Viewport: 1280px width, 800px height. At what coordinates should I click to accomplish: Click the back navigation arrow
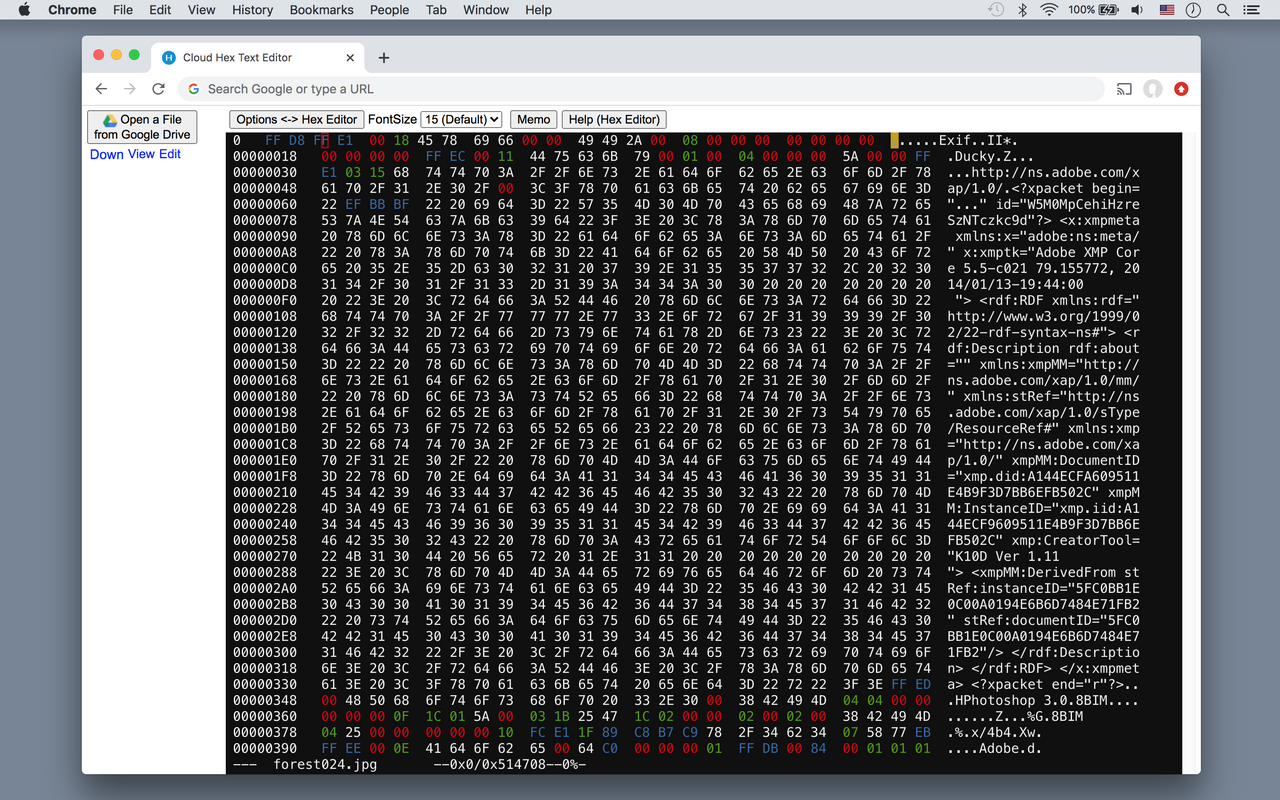(x=101, y=88)
